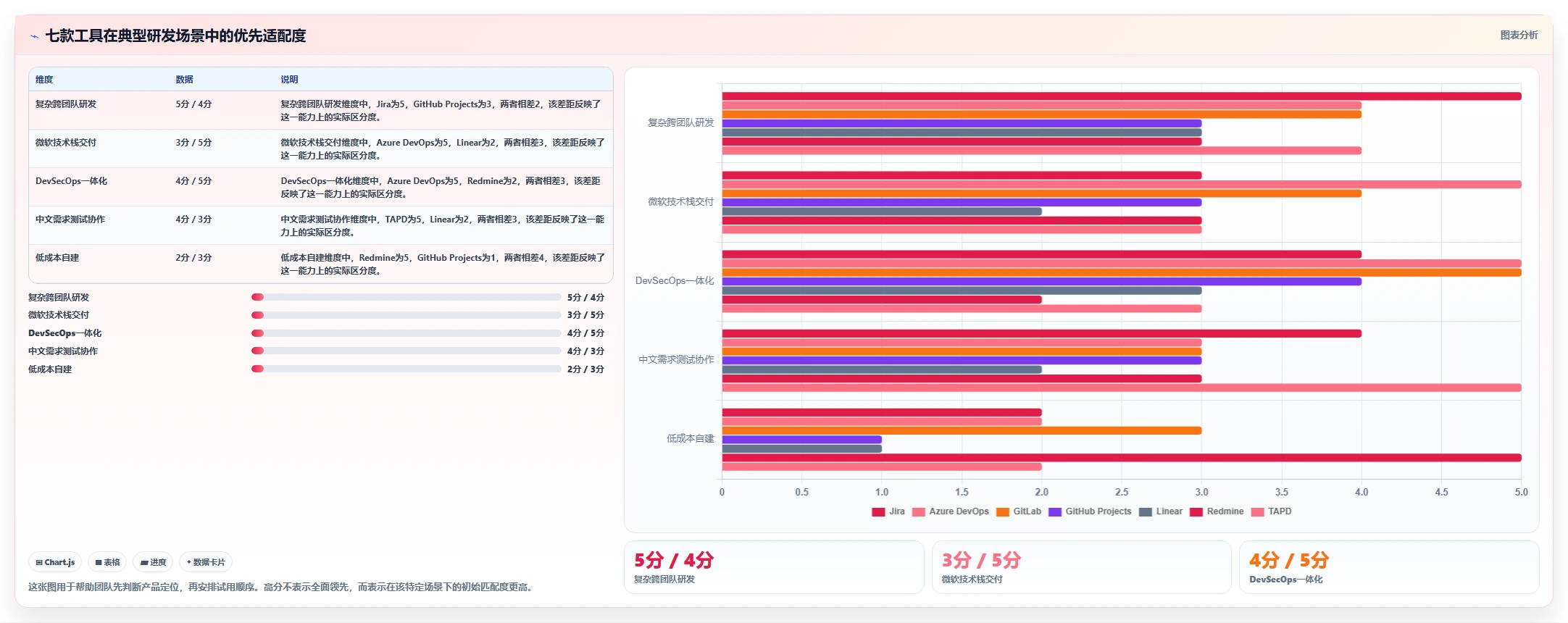Click the 5.0 x-axis tick label

point(1521,493)
